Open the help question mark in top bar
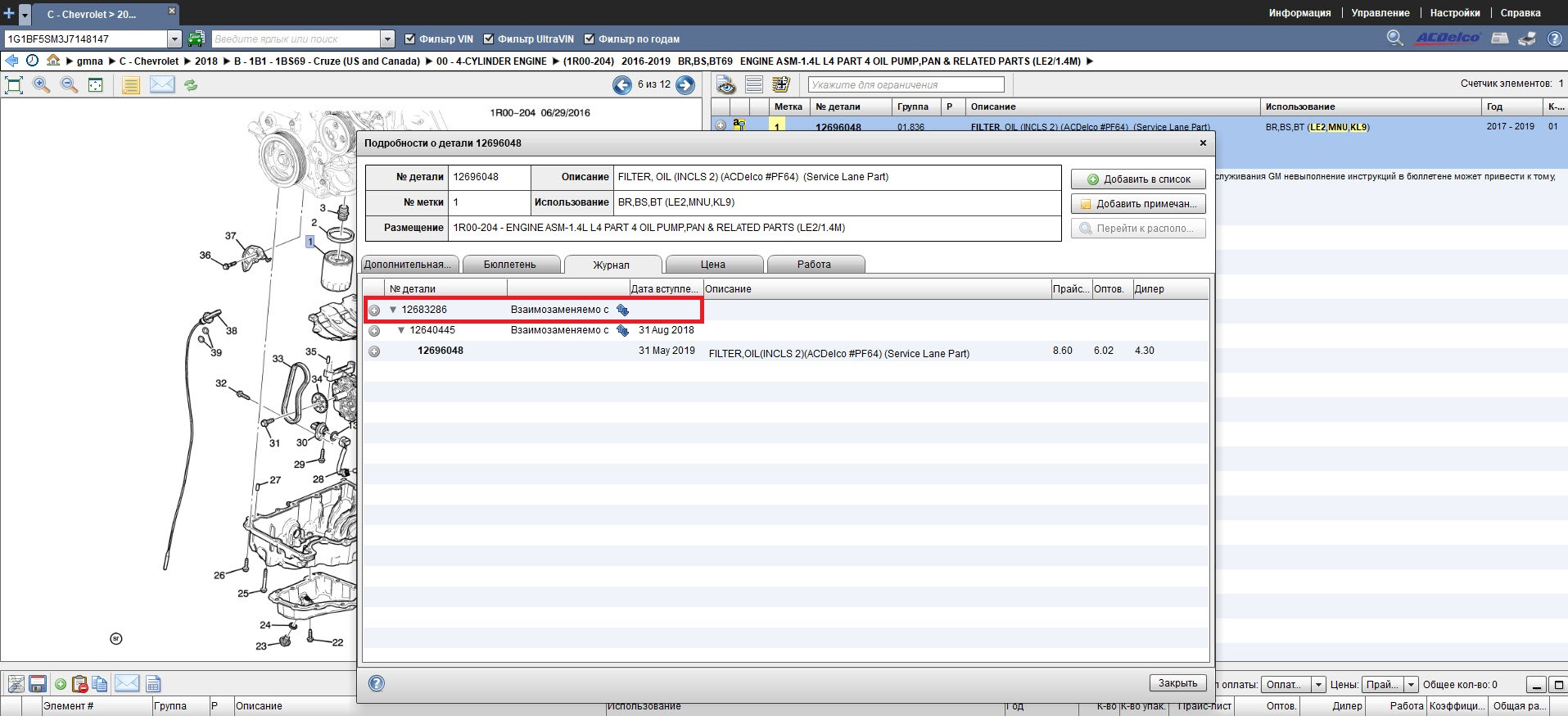 (x=1554, y=39)
